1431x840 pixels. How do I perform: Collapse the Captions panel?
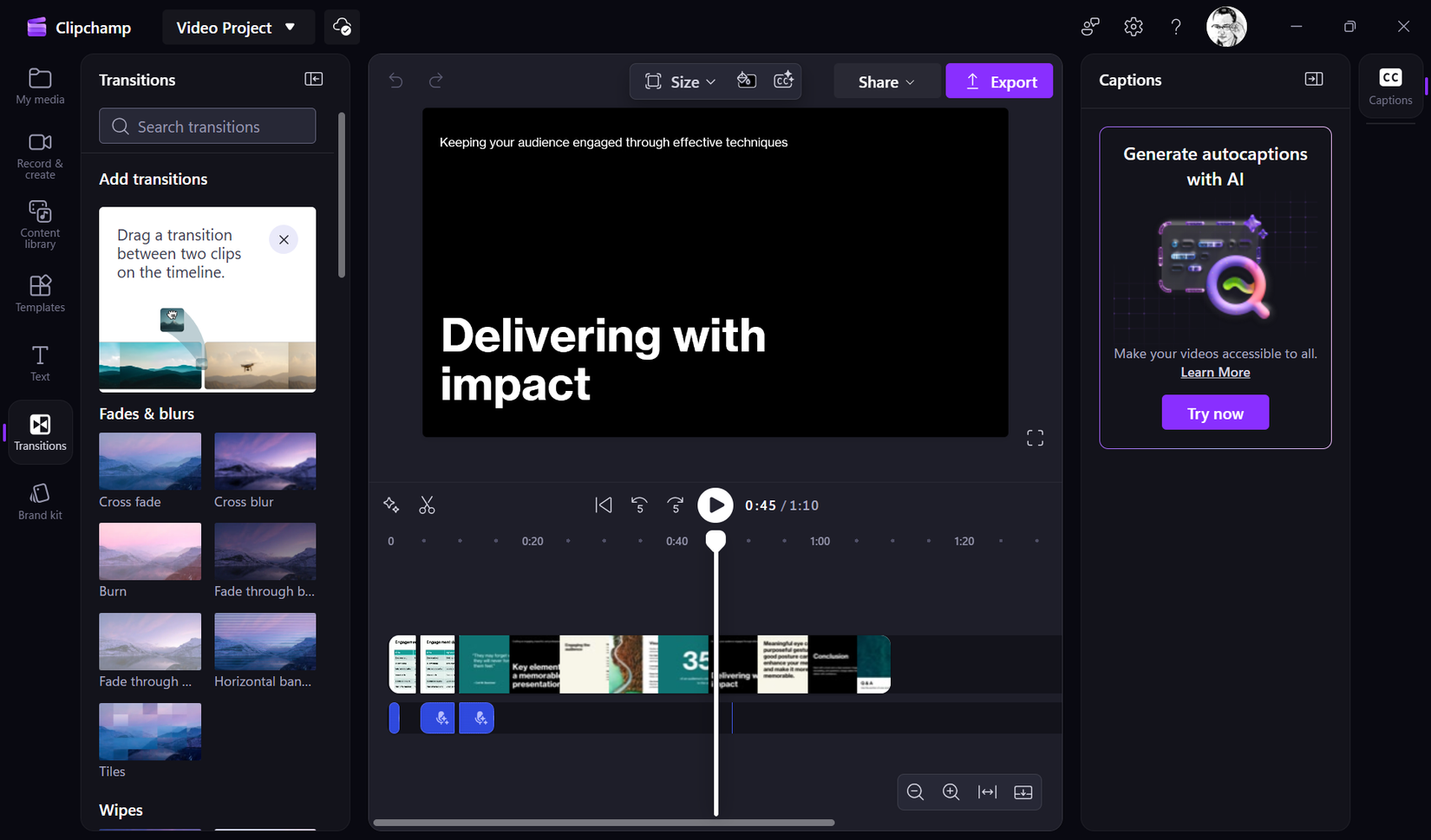(x=1313, y=79)
